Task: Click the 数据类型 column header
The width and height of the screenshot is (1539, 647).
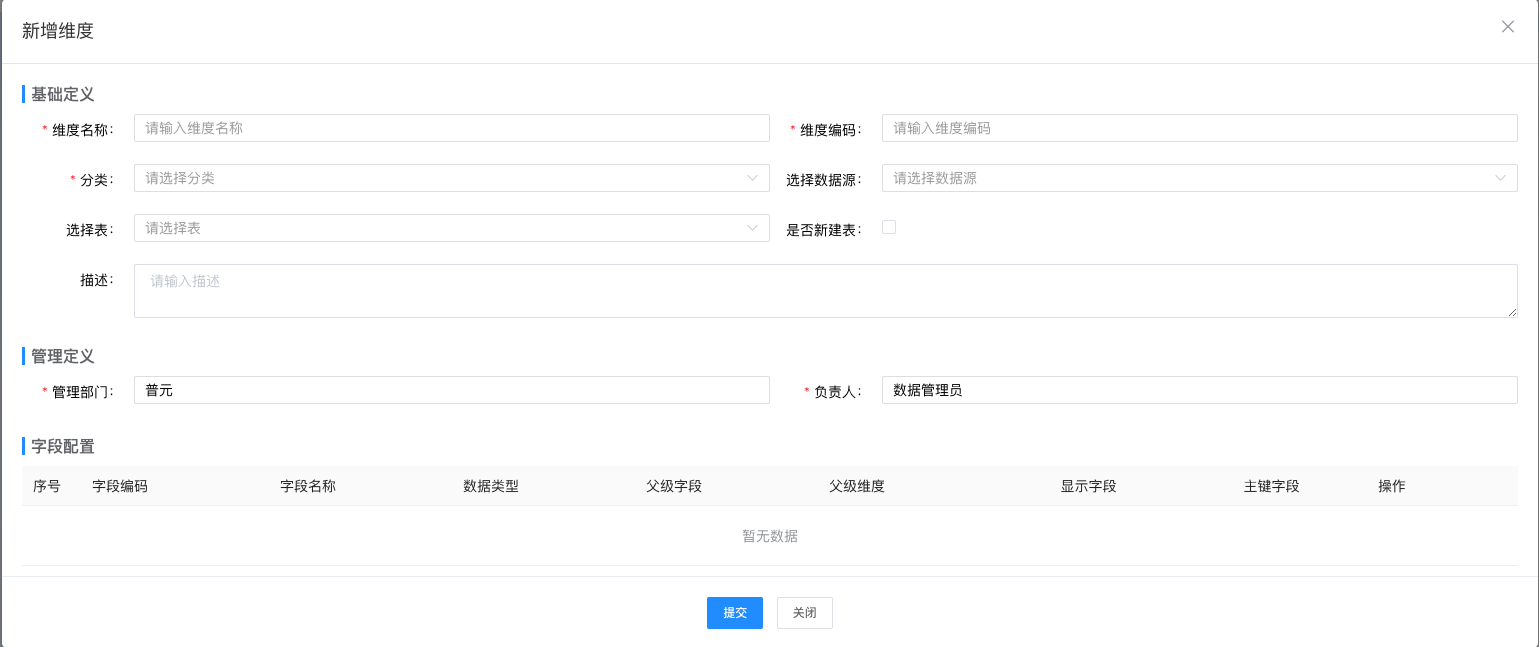Action: pos(491,487)
